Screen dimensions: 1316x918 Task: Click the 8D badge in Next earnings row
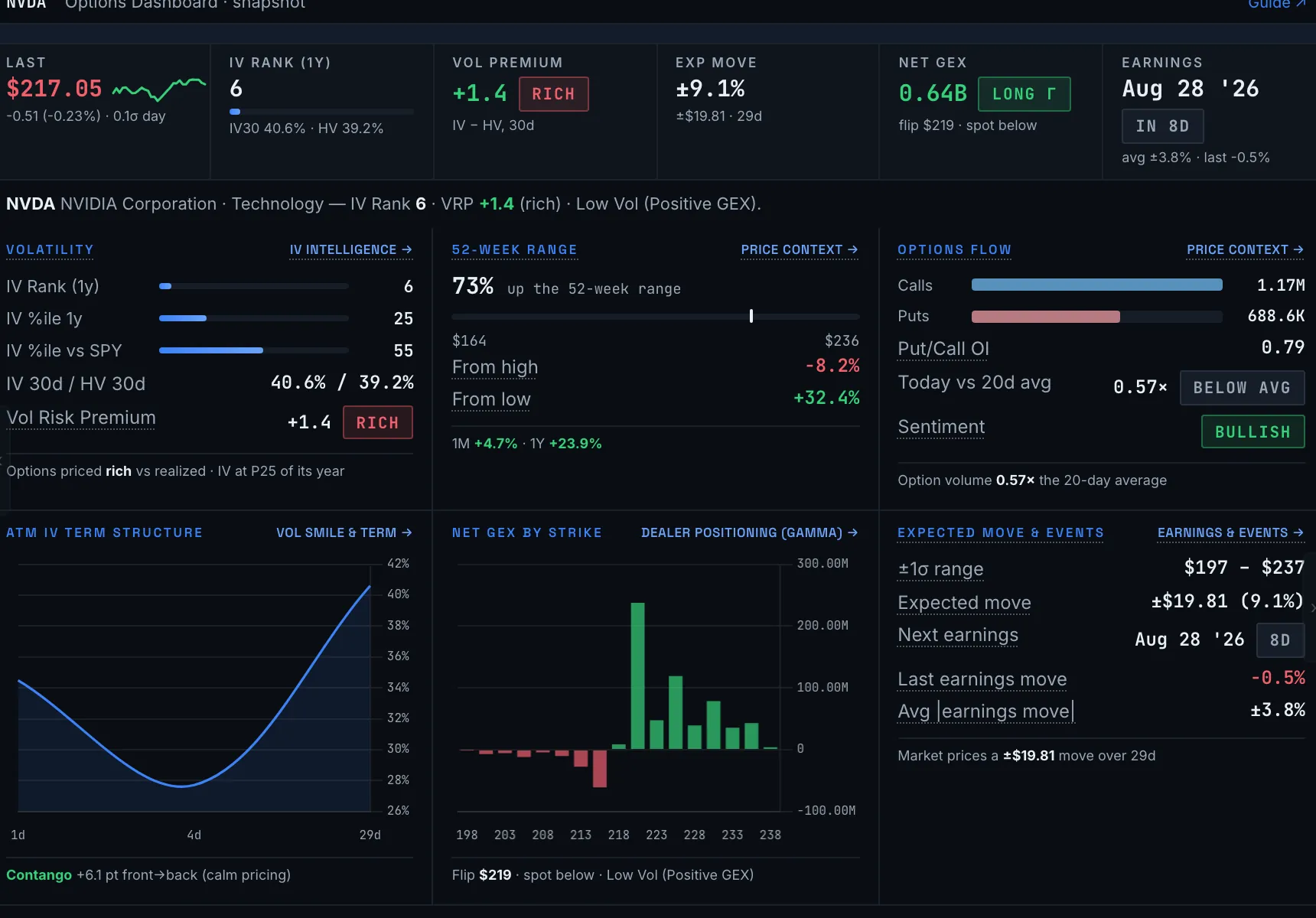(x=1280, y=640)
